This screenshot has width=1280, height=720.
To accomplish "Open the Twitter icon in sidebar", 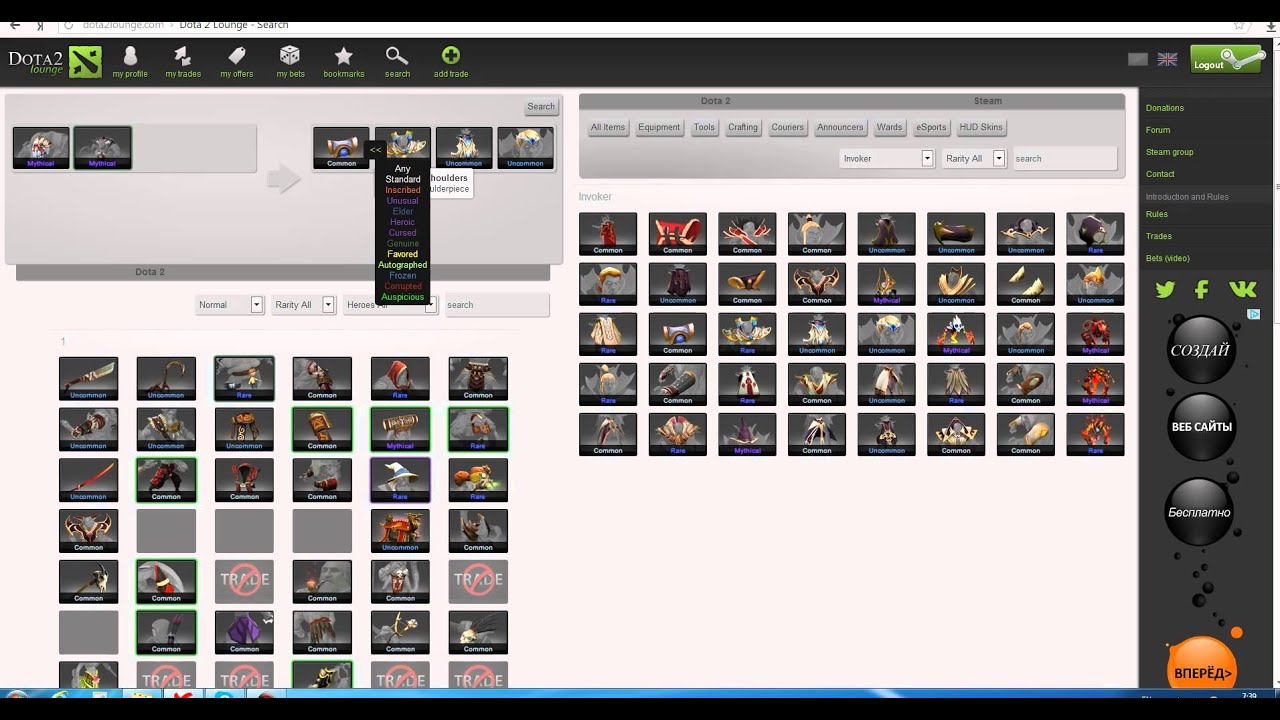I will 1165,290.
